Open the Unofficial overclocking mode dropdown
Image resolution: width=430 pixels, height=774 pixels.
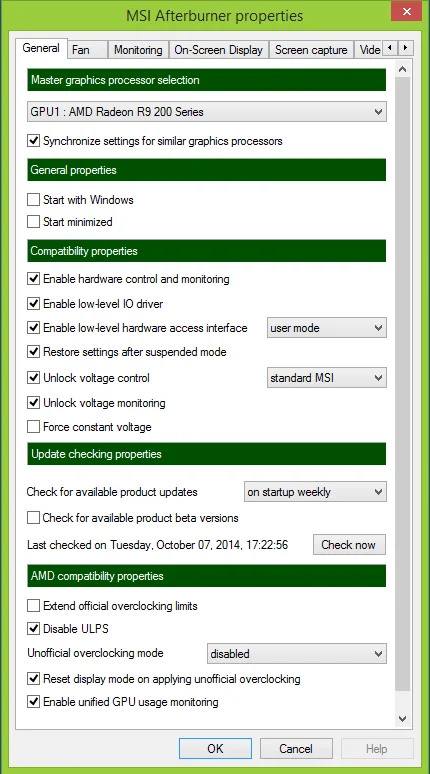[x=297, y=654]
